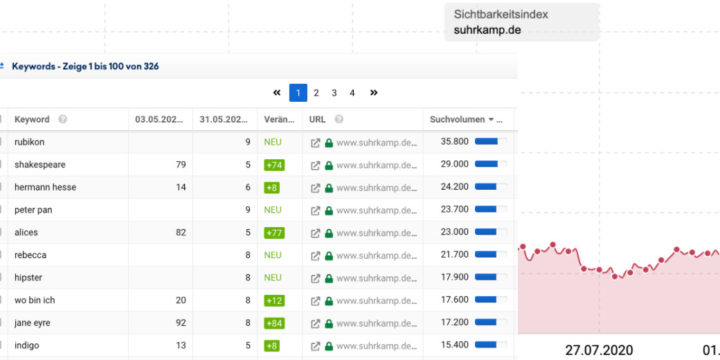Go to last page with double-right arrows
Image resolution: width=720 pixels, height=360 pixels.
[373, 93]
